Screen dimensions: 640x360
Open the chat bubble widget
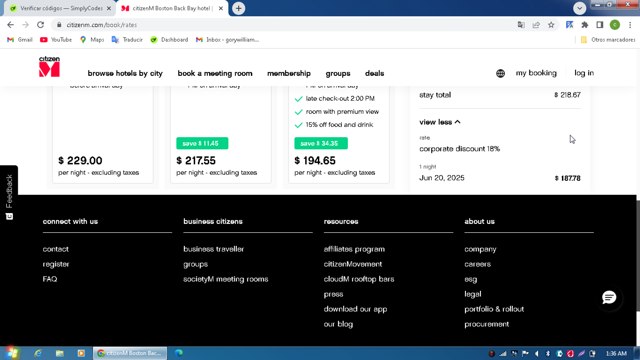[609, 298]
